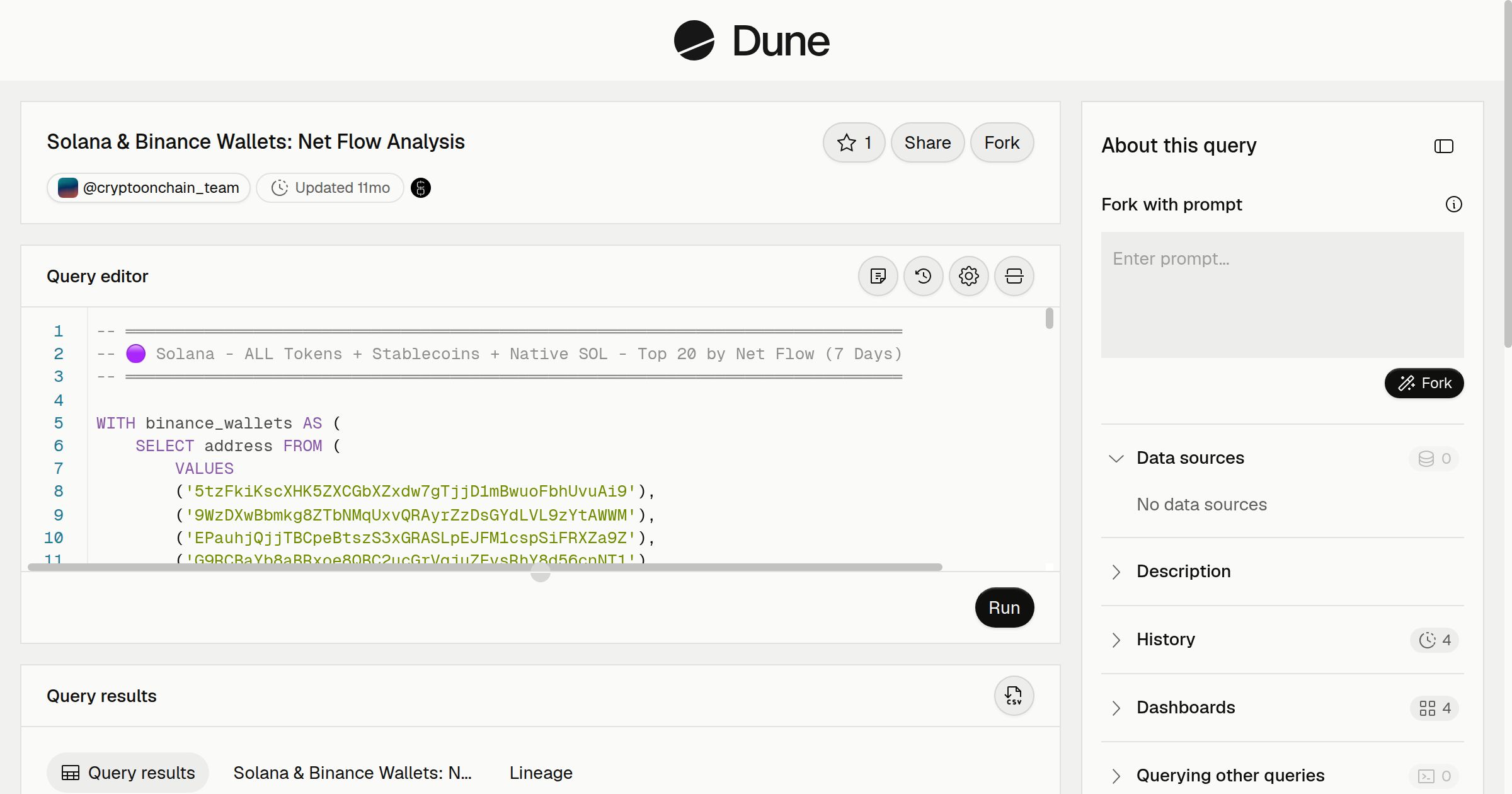
Task: Click the VALUES keyword in the code
Action: 204,469
